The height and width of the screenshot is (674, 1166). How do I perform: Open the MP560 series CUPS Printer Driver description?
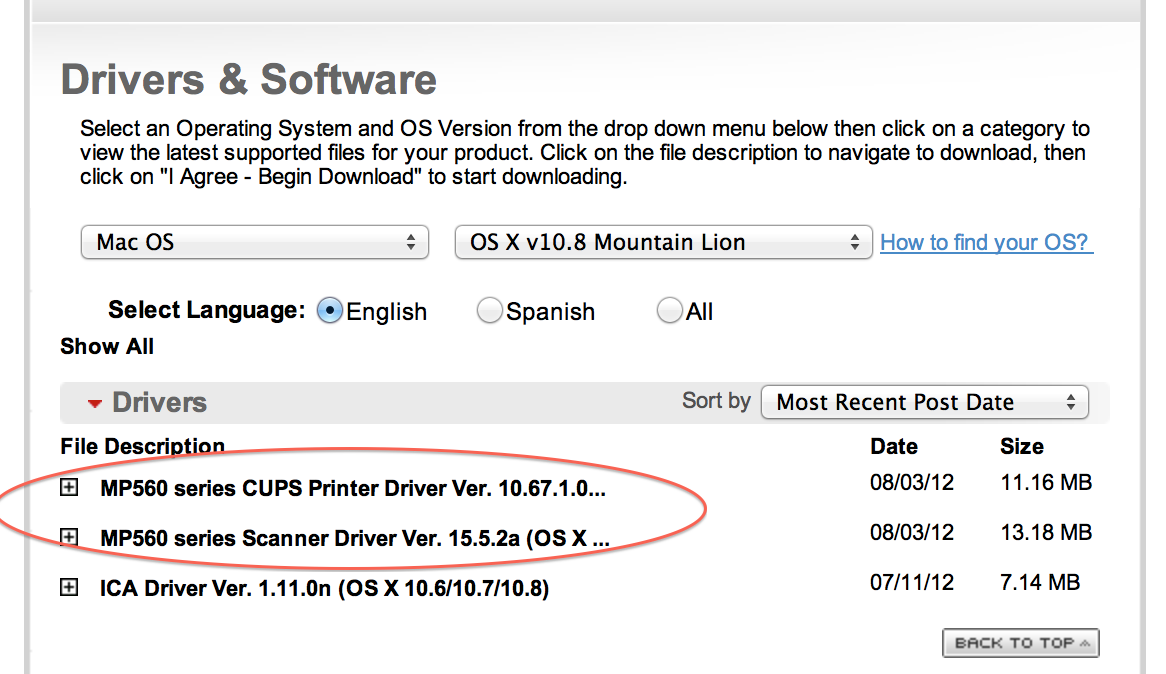[x=353, y=489]
